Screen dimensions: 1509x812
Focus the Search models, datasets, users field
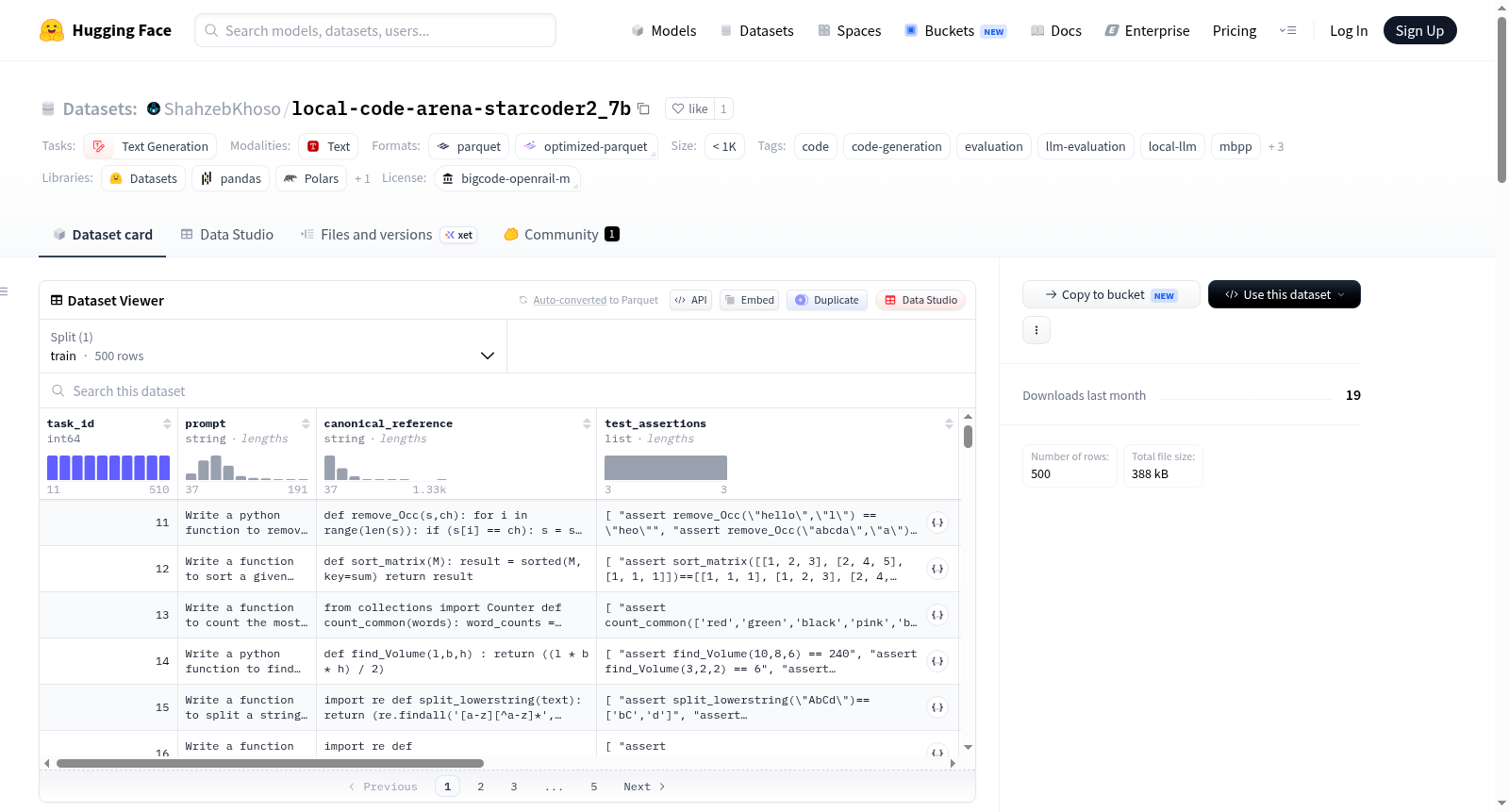(375, 30)
